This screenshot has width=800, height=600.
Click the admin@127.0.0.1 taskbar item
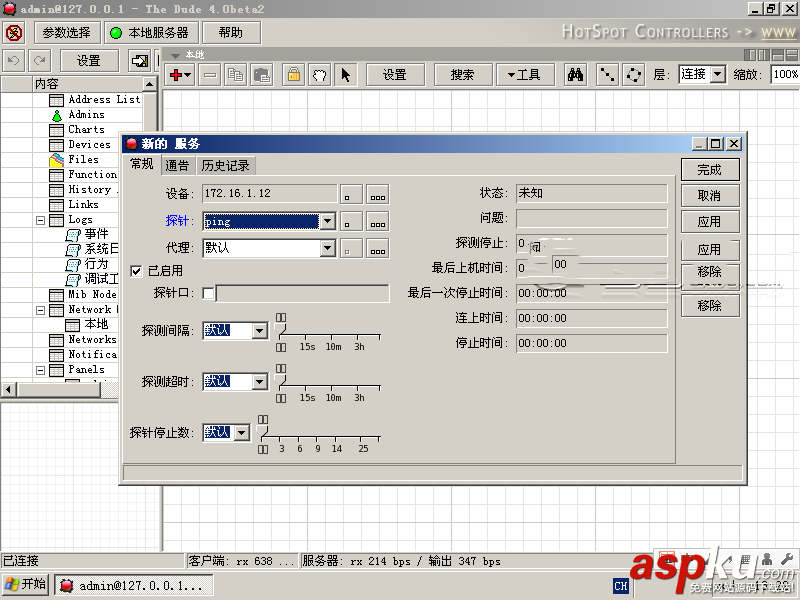pyautogui.click(x=134, y=586)
